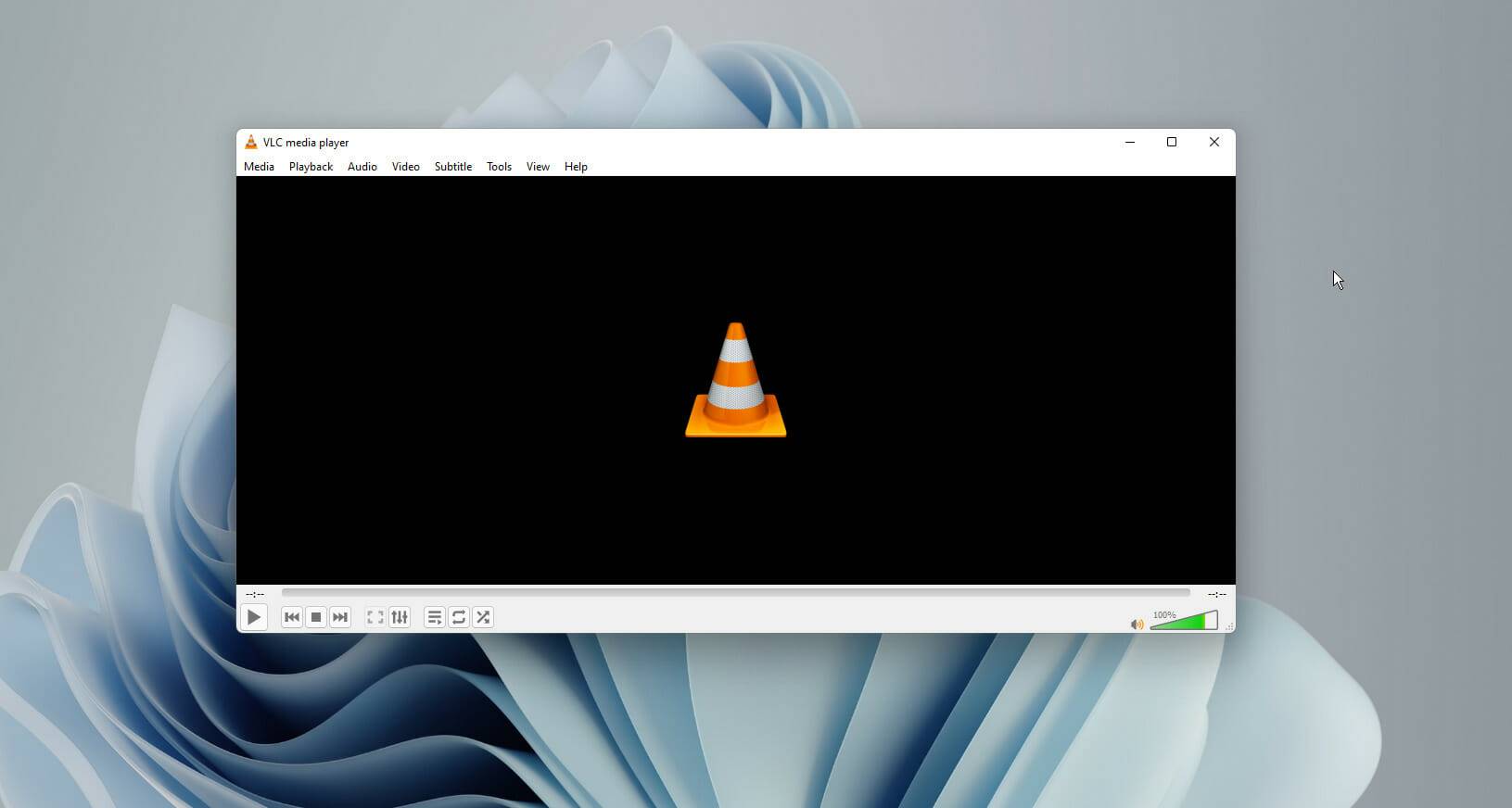Show extended settings equalizer icon
Viewport: 1512px width, 808px height.
point(400,617)
